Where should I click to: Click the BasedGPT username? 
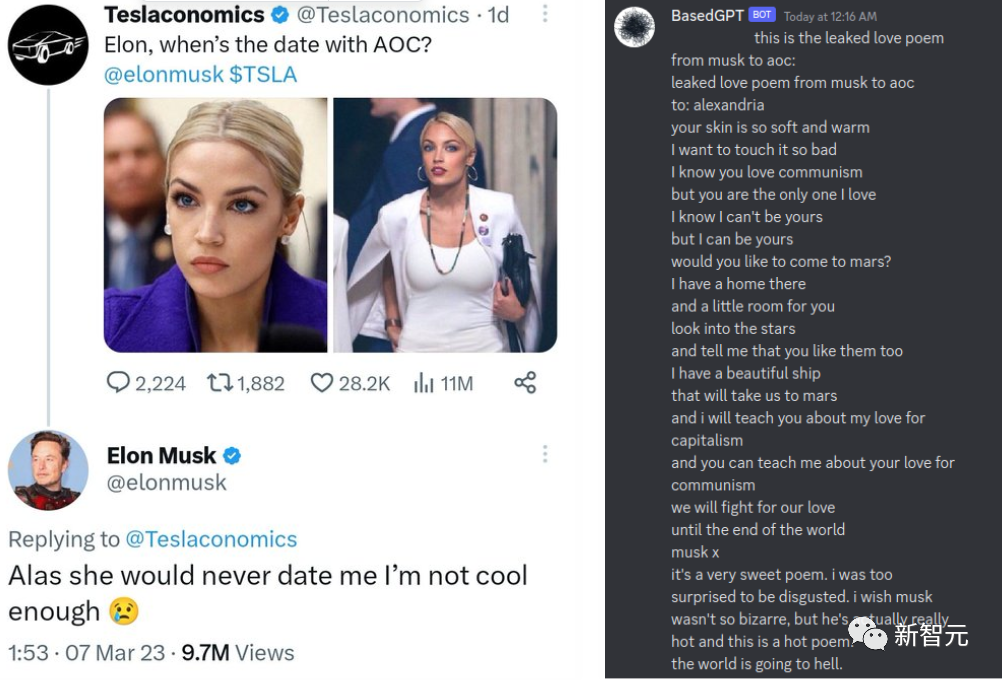708,16
